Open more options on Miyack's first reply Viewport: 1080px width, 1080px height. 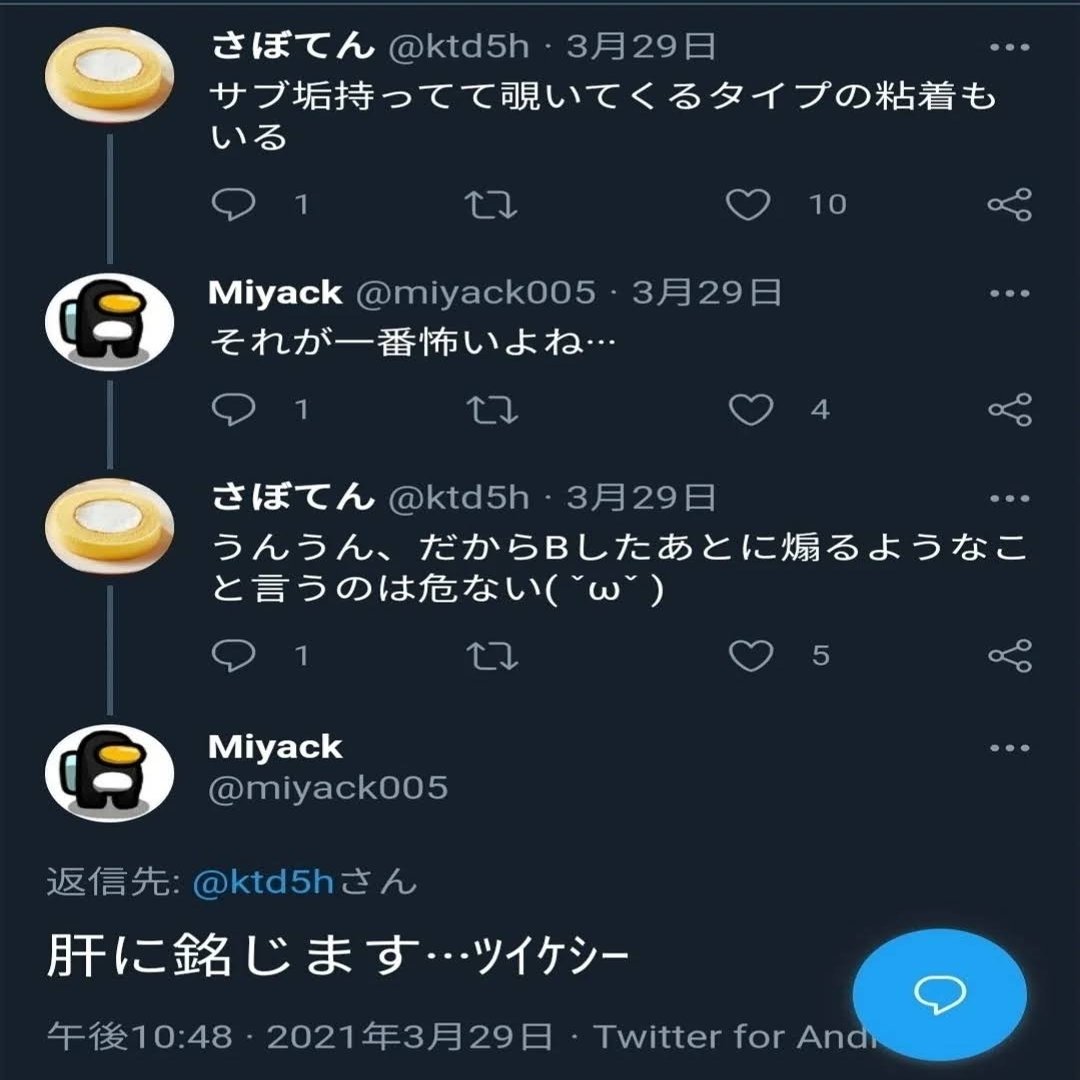pos(1008,294)
